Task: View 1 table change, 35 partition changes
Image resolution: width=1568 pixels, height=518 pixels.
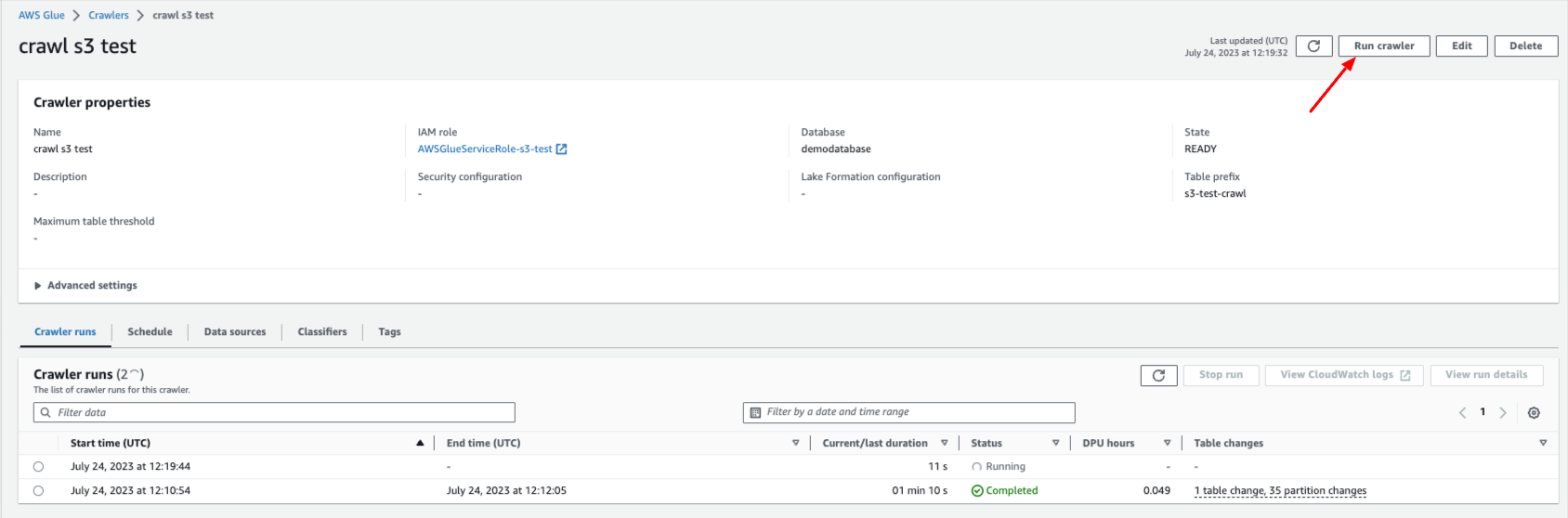Action: click(1279, 491)
